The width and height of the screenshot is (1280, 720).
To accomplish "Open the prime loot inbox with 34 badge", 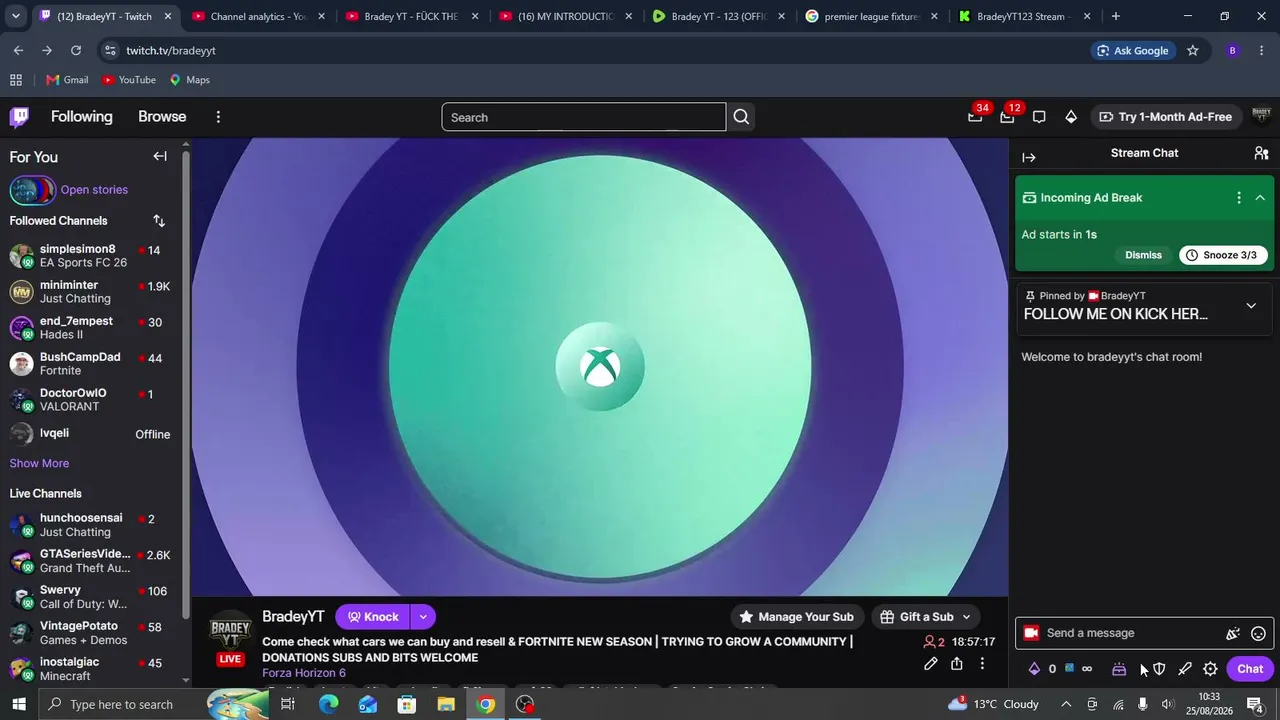I will coord(975,117).
